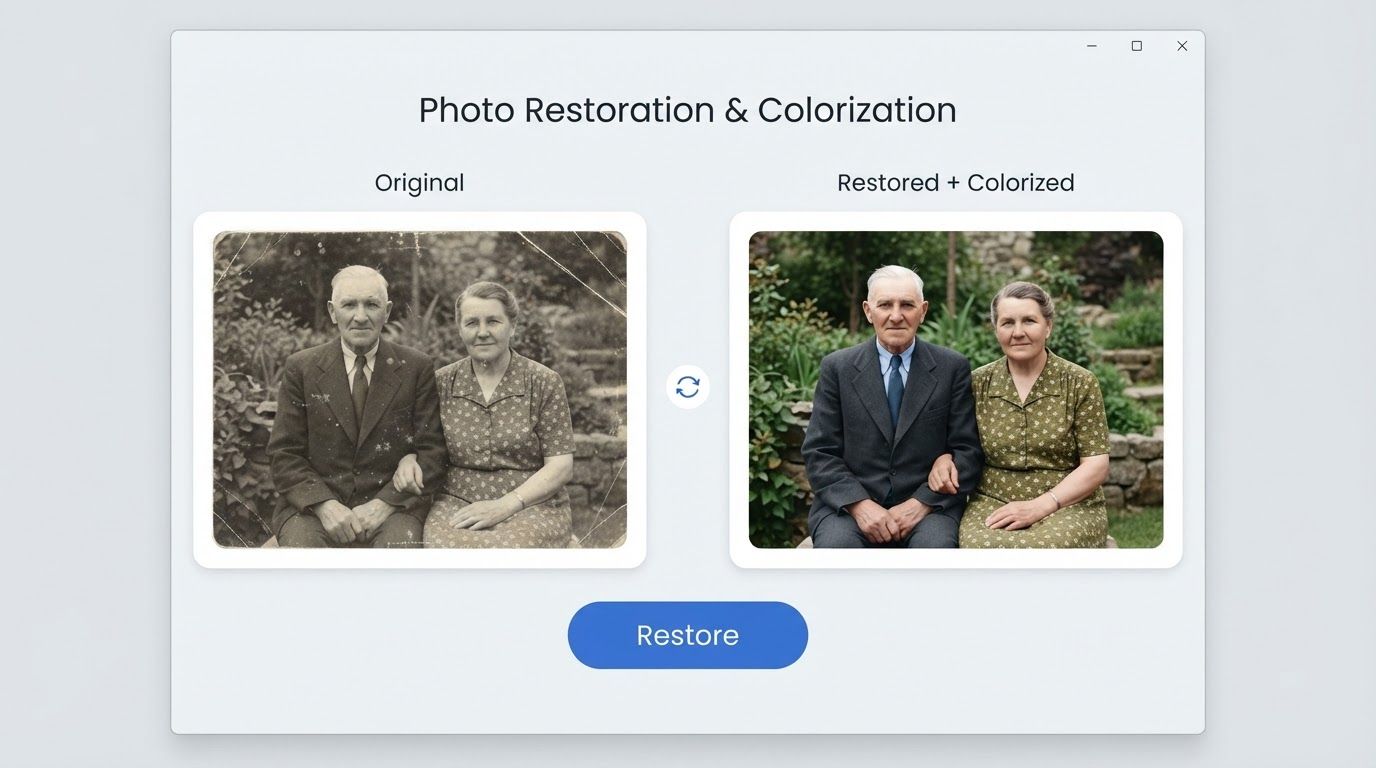Screen dimensions: 1376x768
Task: Click the "Original" label text
Action: pos(419,183)
